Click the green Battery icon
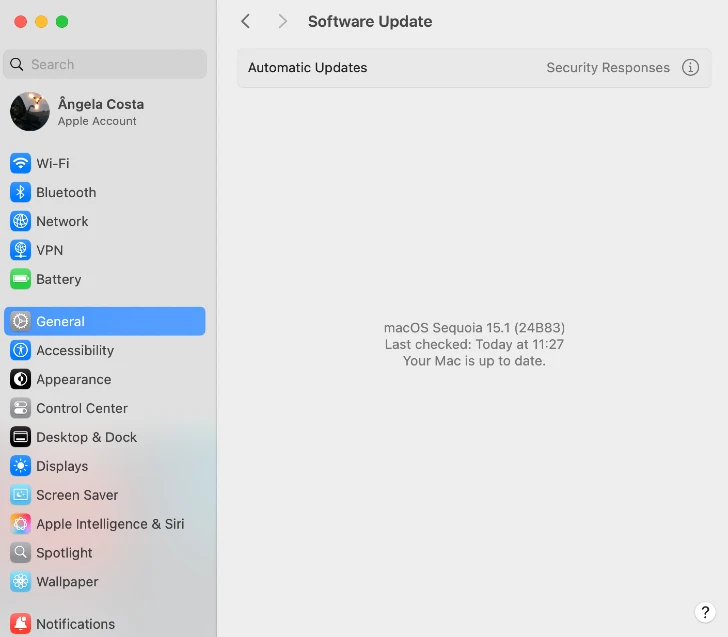The height and width of the screenshot is (637, 728). (x=20, y=279)
